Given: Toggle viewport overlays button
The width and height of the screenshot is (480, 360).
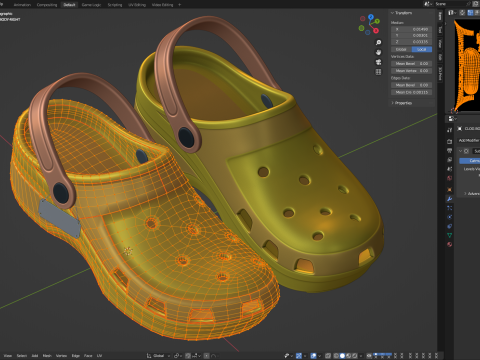Looking at the screenshot, I should point(314,356).
